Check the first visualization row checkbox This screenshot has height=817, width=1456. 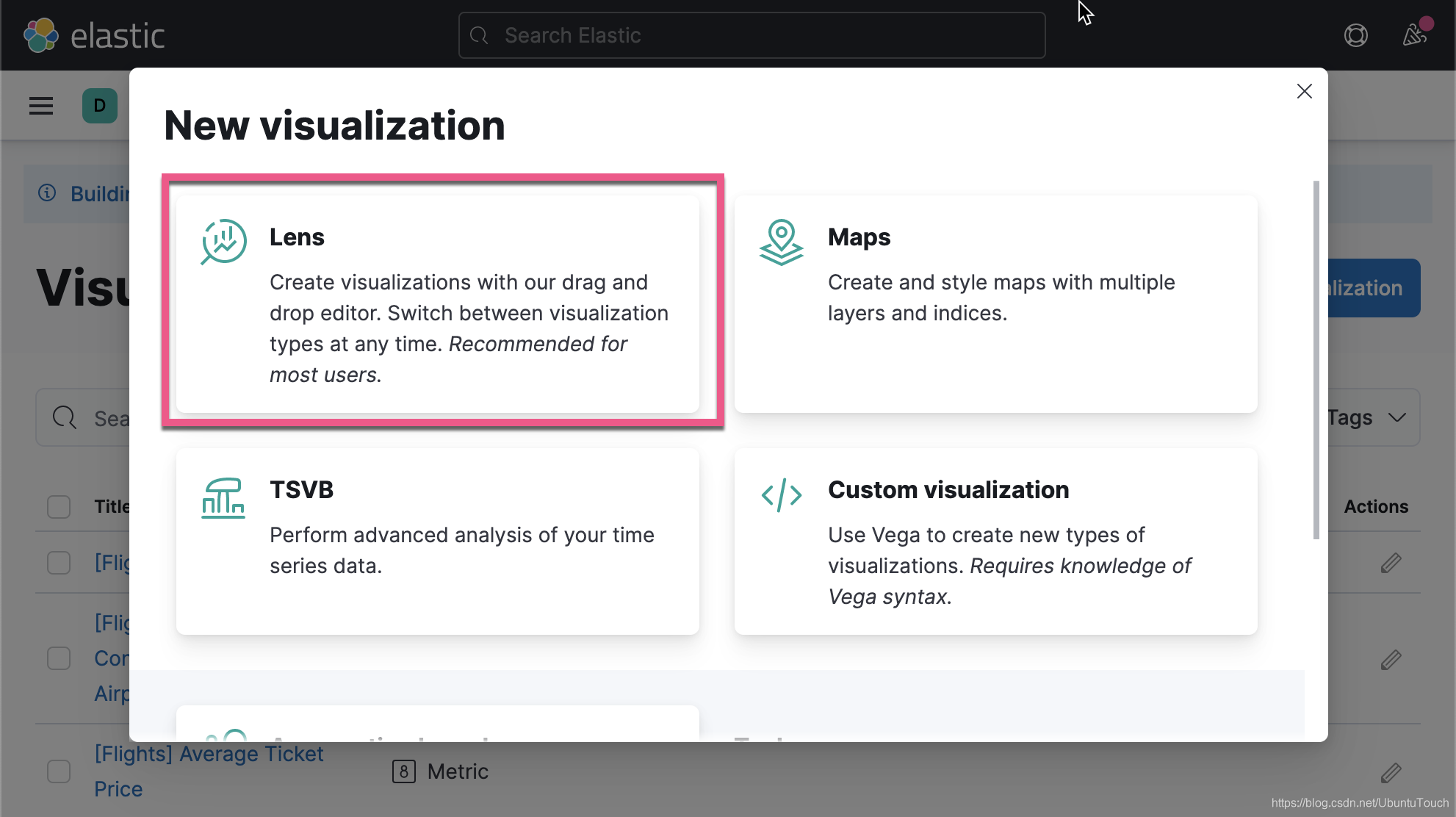(59, 564)
